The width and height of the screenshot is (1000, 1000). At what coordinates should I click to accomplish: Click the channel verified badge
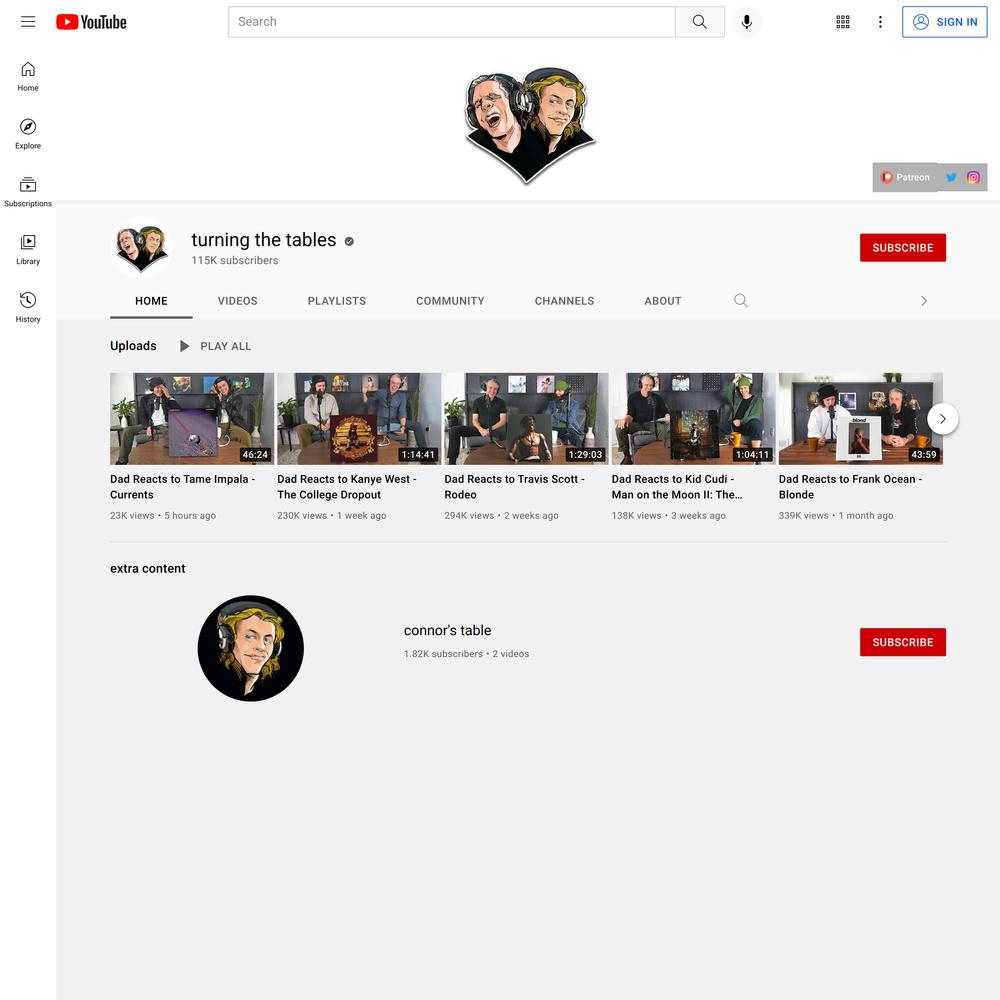click(349, 241)
